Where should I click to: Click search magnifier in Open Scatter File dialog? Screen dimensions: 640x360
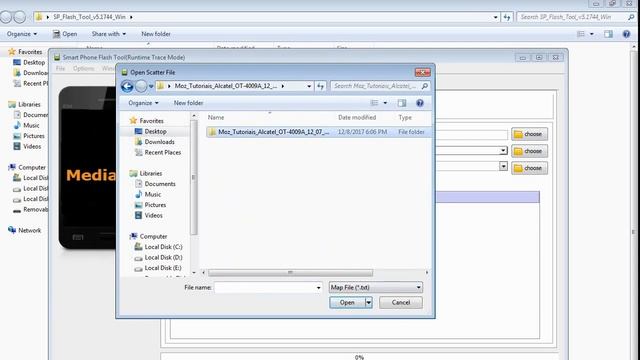424,86
